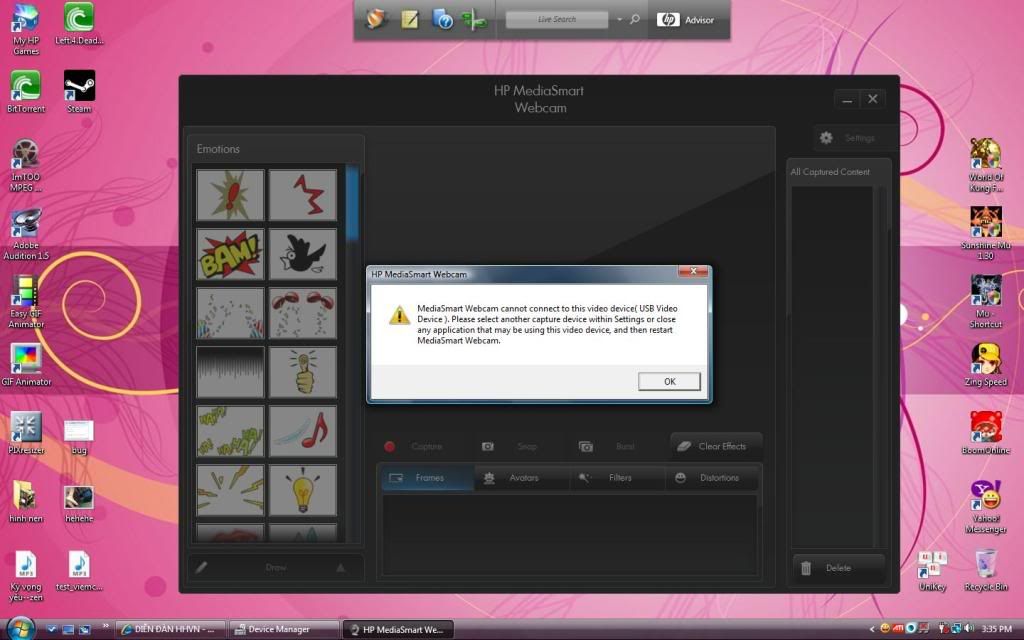
Task: Switch to the Avatars tab
Action: pos(522,478)
